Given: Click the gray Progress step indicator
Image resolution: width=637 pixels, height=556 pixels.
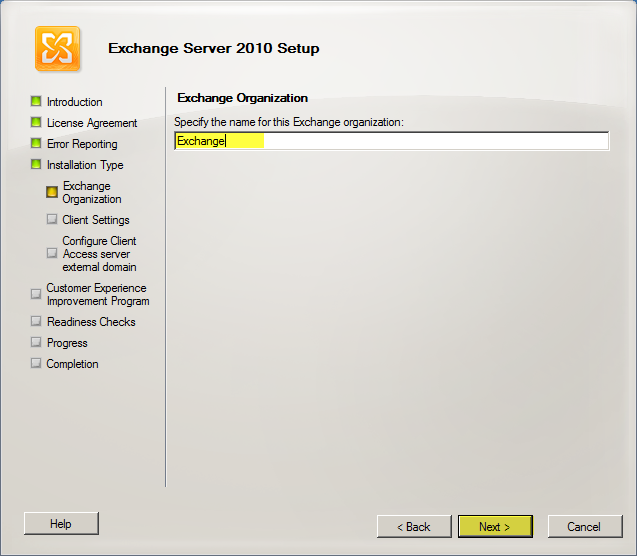Looking at the screenshot, I should pos(36,342).
